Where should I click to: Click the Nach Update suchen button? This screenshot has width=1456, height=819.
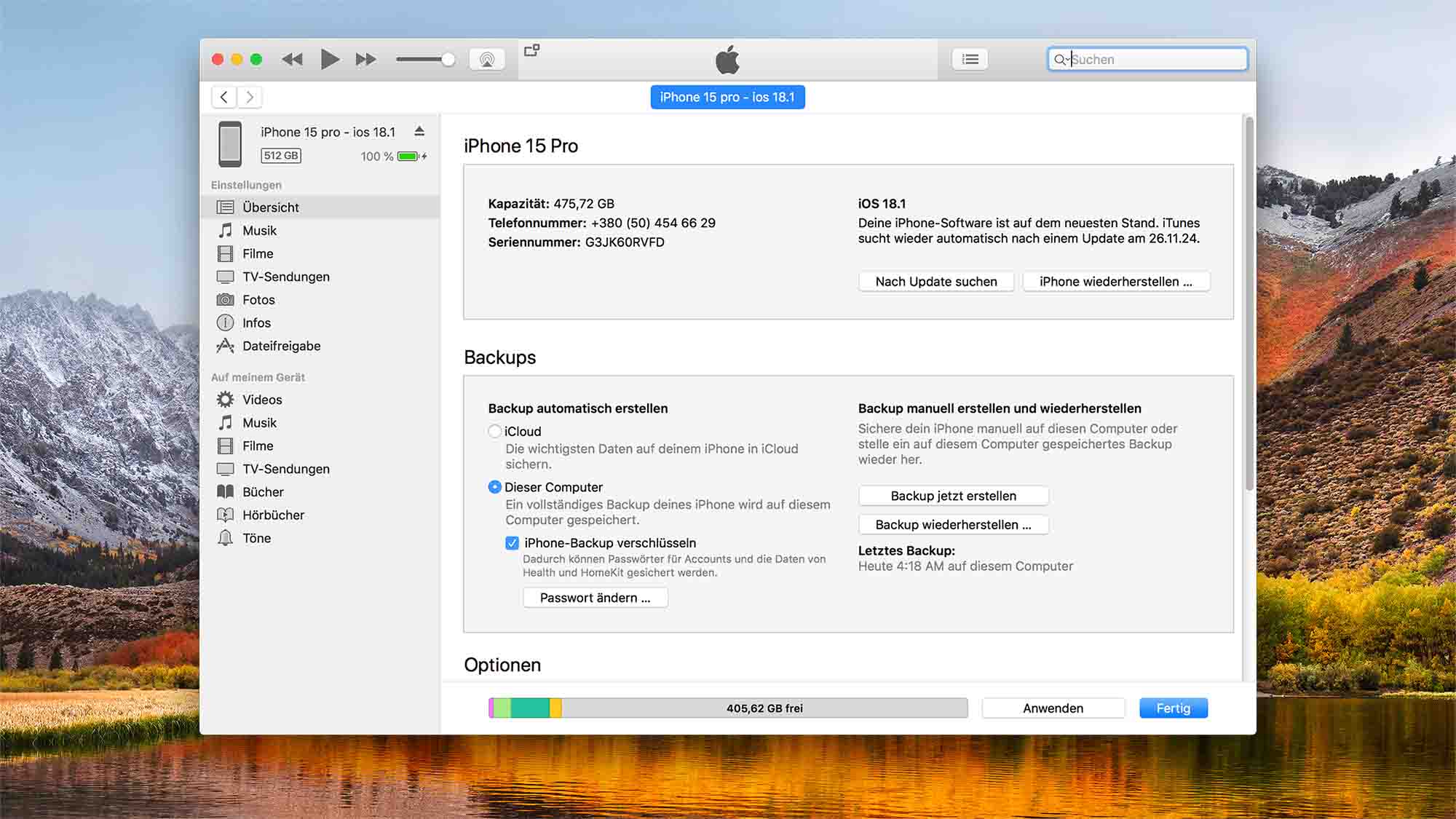click(x=936, y=282)
